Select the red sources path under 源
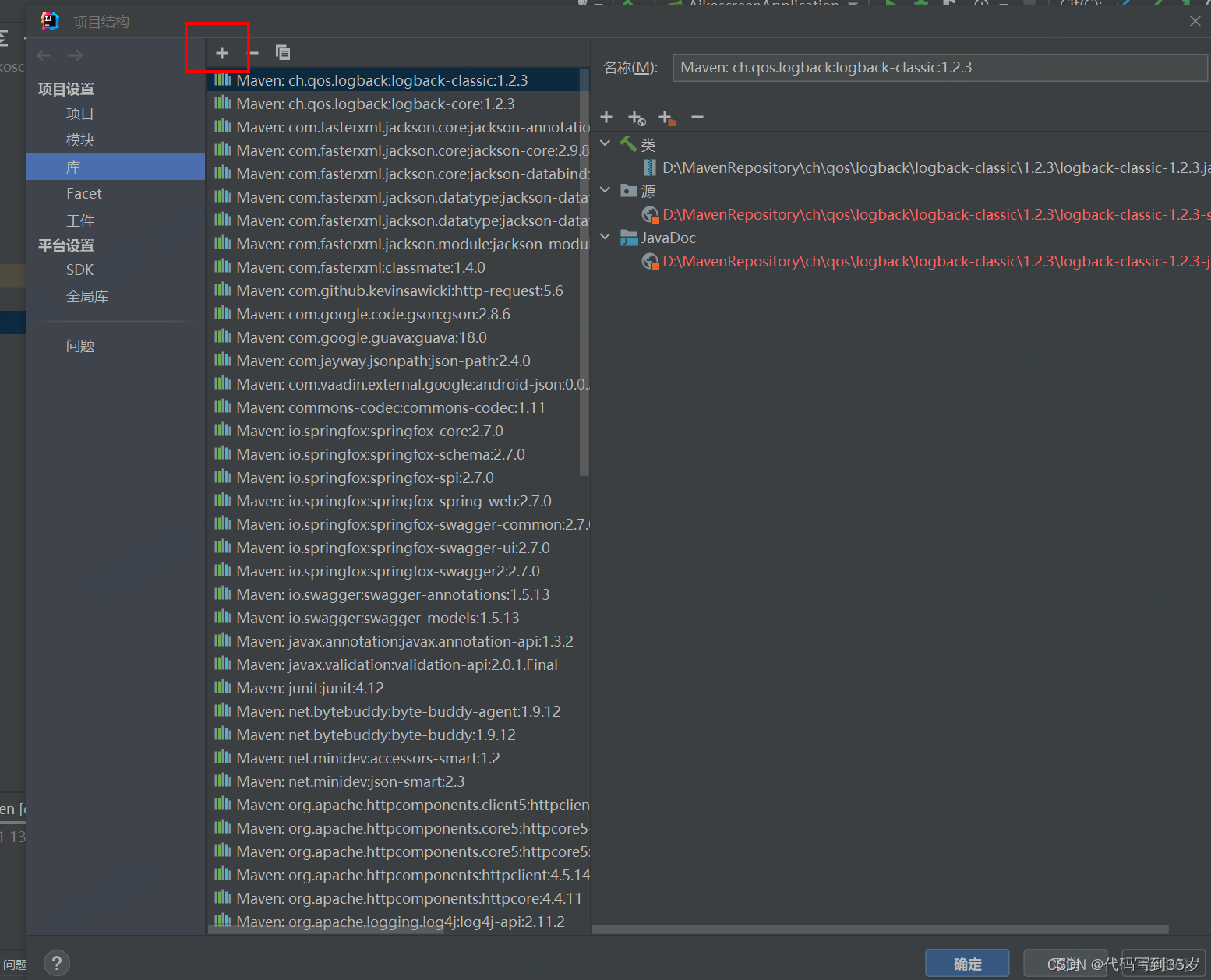 click(x=926, y=214)
